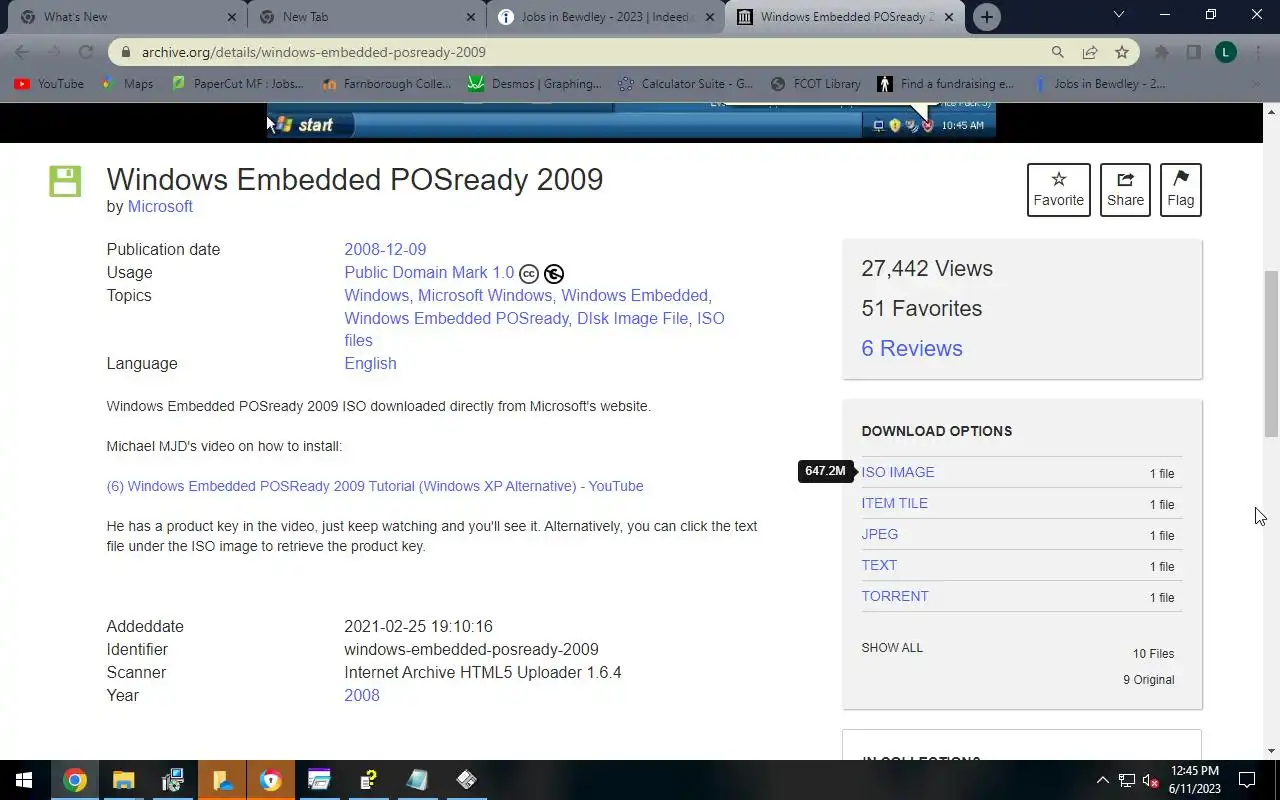Click the 9 Original files count

pyautogui.click(x=1148, y=680)
